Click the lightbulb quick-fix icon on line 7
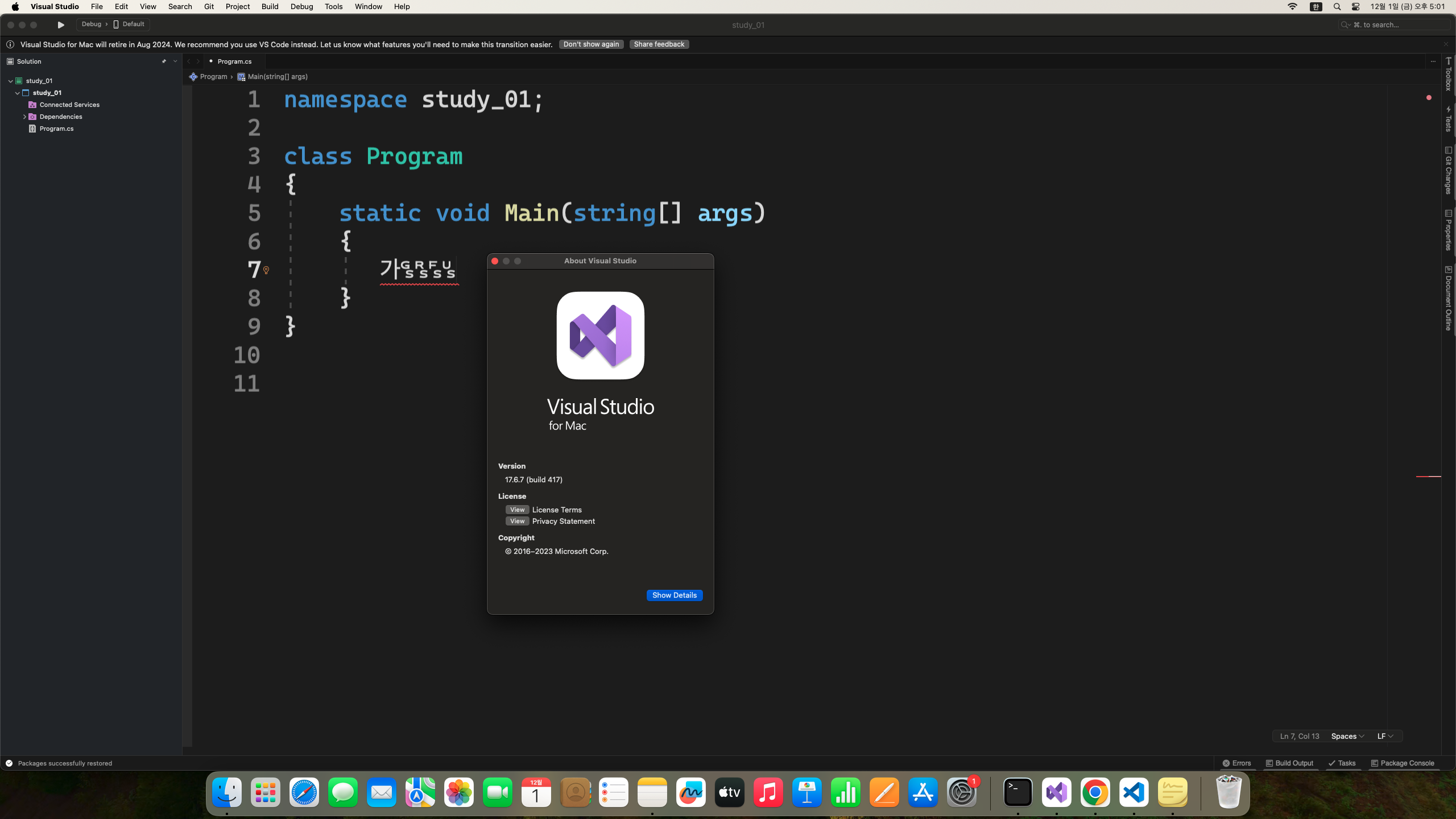 [266, 270]
